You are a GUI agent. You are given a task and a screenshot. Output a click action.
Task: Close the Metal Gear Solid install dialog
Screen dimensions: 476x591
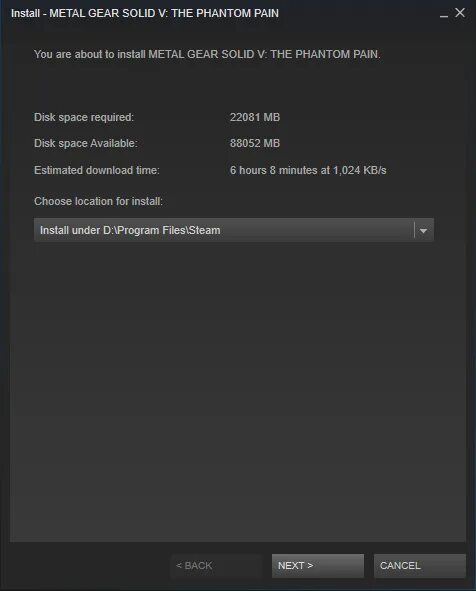(x=460, y=13)
